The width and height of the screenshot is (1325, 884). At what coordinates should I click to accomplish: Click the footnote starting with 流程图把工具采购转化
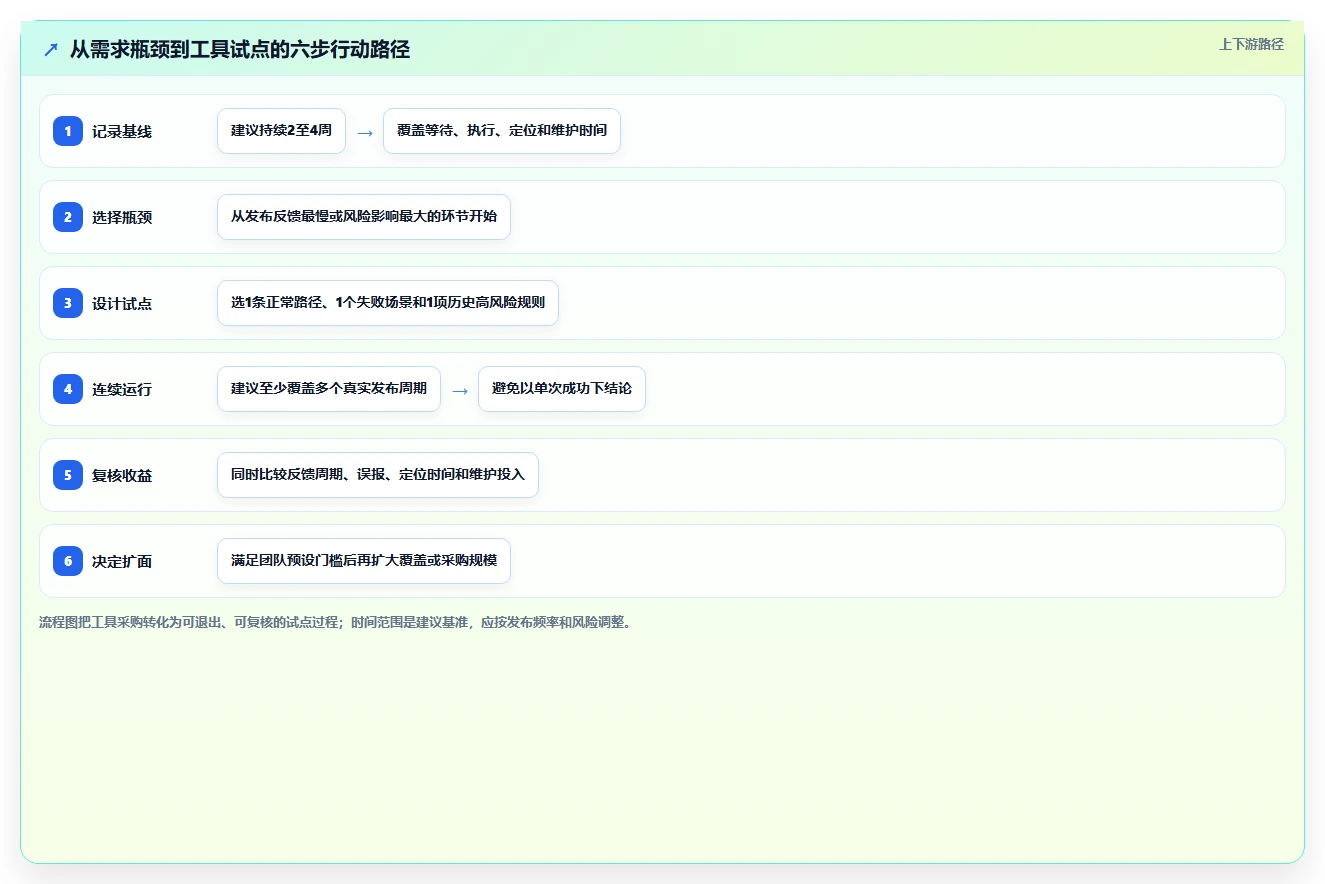coord(337,622)
